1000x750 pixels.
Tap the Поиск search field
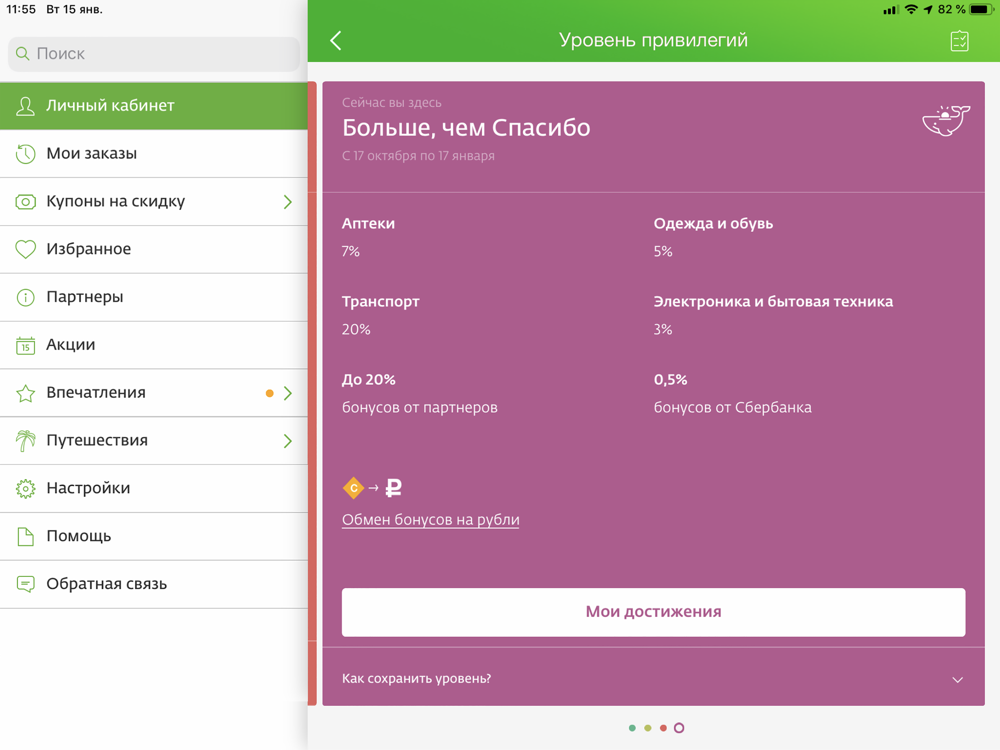154,54
